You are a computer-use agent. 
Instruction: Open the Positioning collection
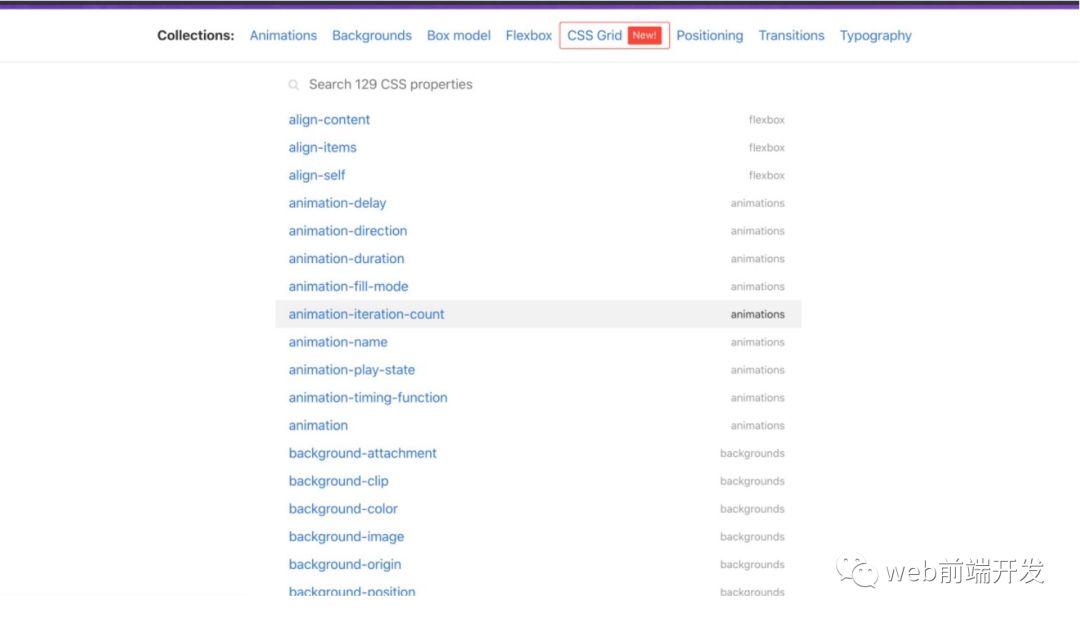709,35
